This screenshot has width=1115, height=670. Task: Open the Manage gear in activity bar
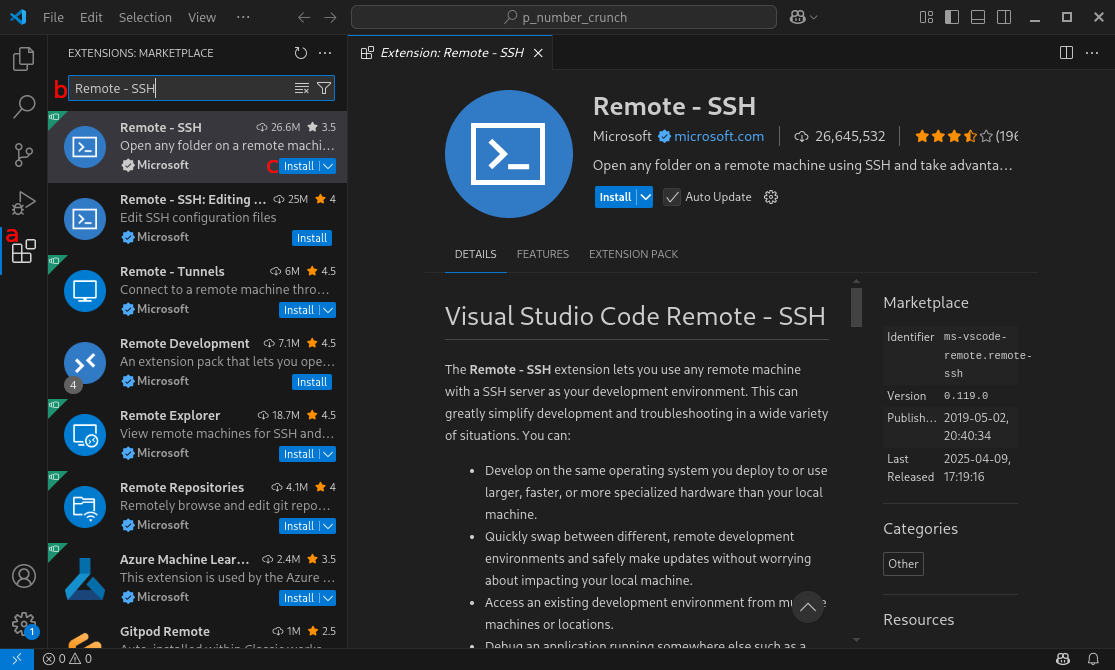[x=23, y=624]
